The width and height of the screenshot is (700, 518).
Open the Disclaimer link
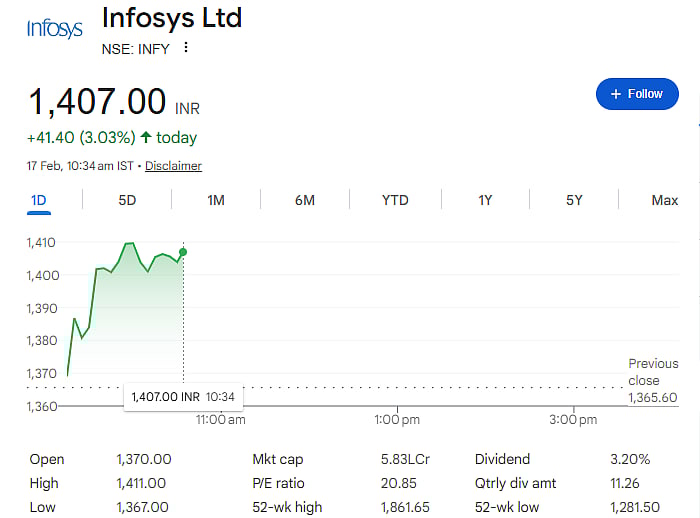pos(173,166)
